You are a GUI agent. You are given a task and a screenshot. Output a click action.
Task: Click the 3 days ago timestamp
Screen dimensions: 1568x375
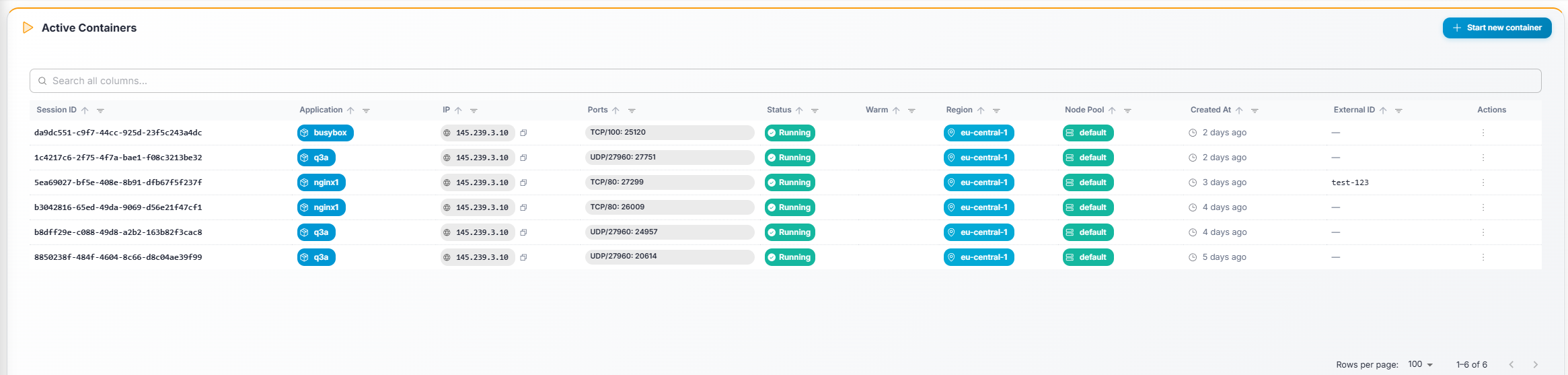[x=1224, y=182]
